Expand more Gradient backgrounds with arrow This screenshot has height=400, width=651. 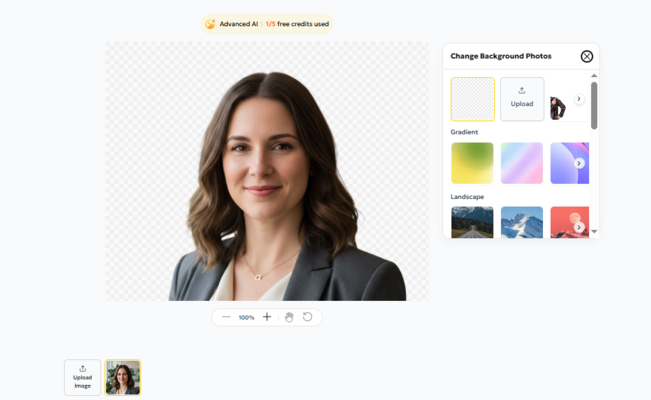[579, 163]
